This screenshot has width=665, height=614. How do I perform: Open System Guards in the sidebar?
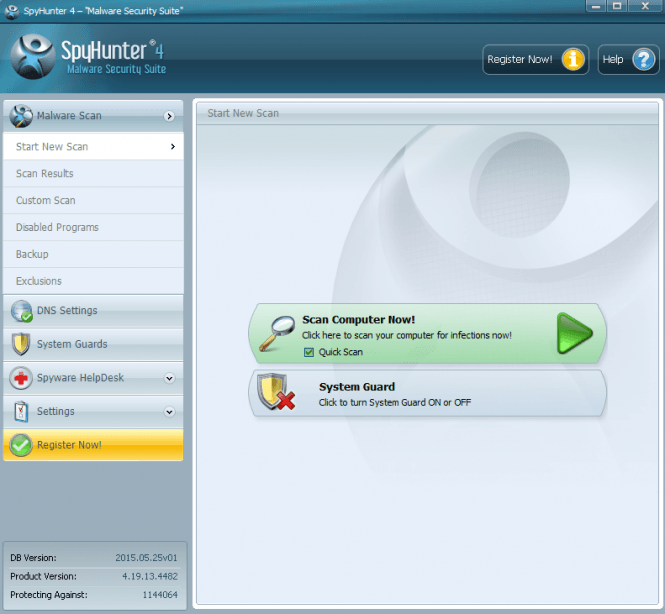(93, 344)
